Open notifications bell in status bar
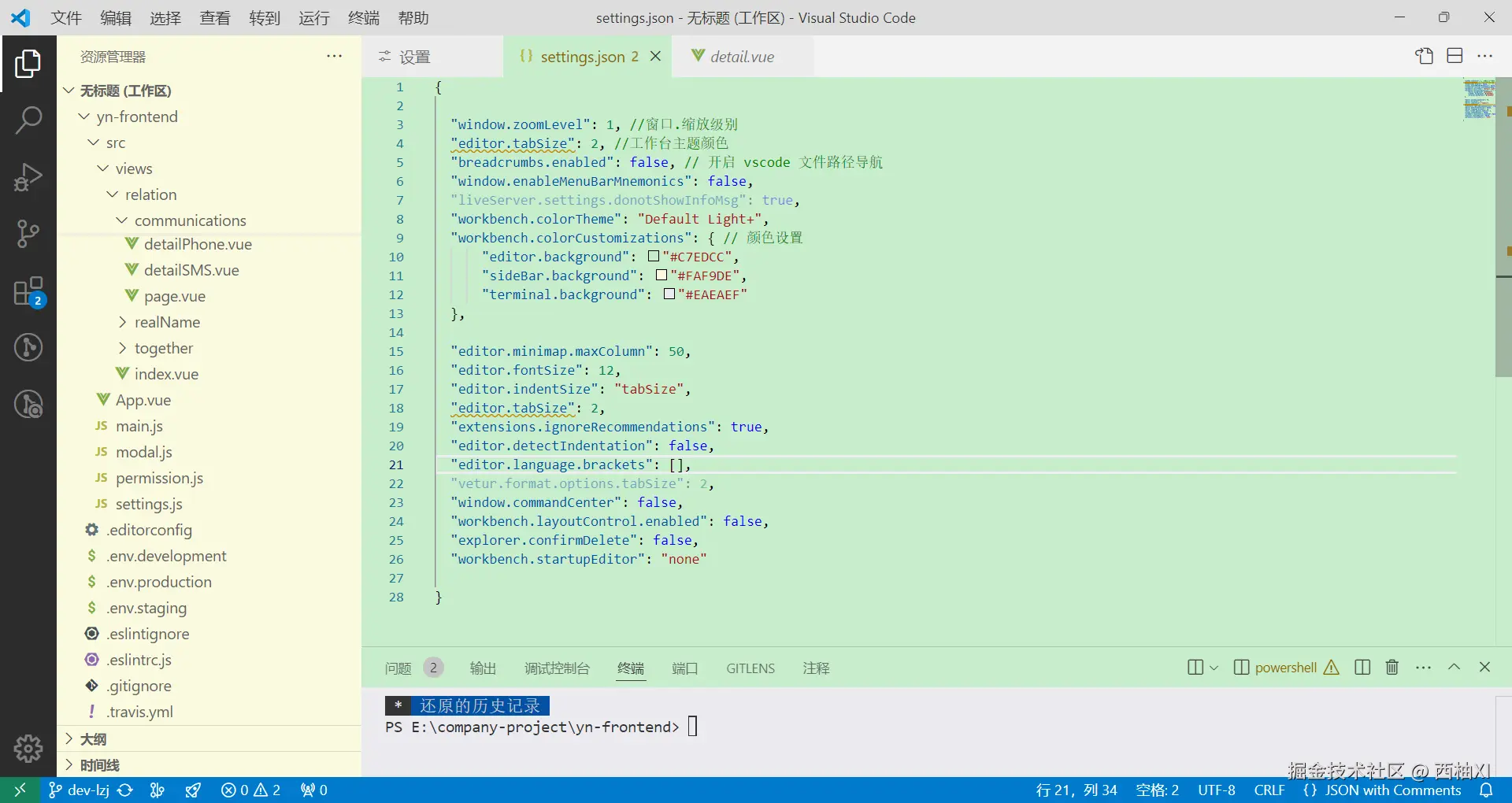This screenshot has height=803, width=1512. tap(1486, 790)
